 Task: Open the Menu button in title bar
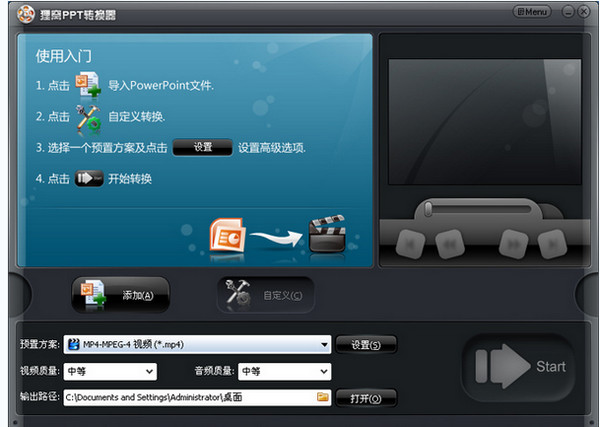(x=532, y=12)
